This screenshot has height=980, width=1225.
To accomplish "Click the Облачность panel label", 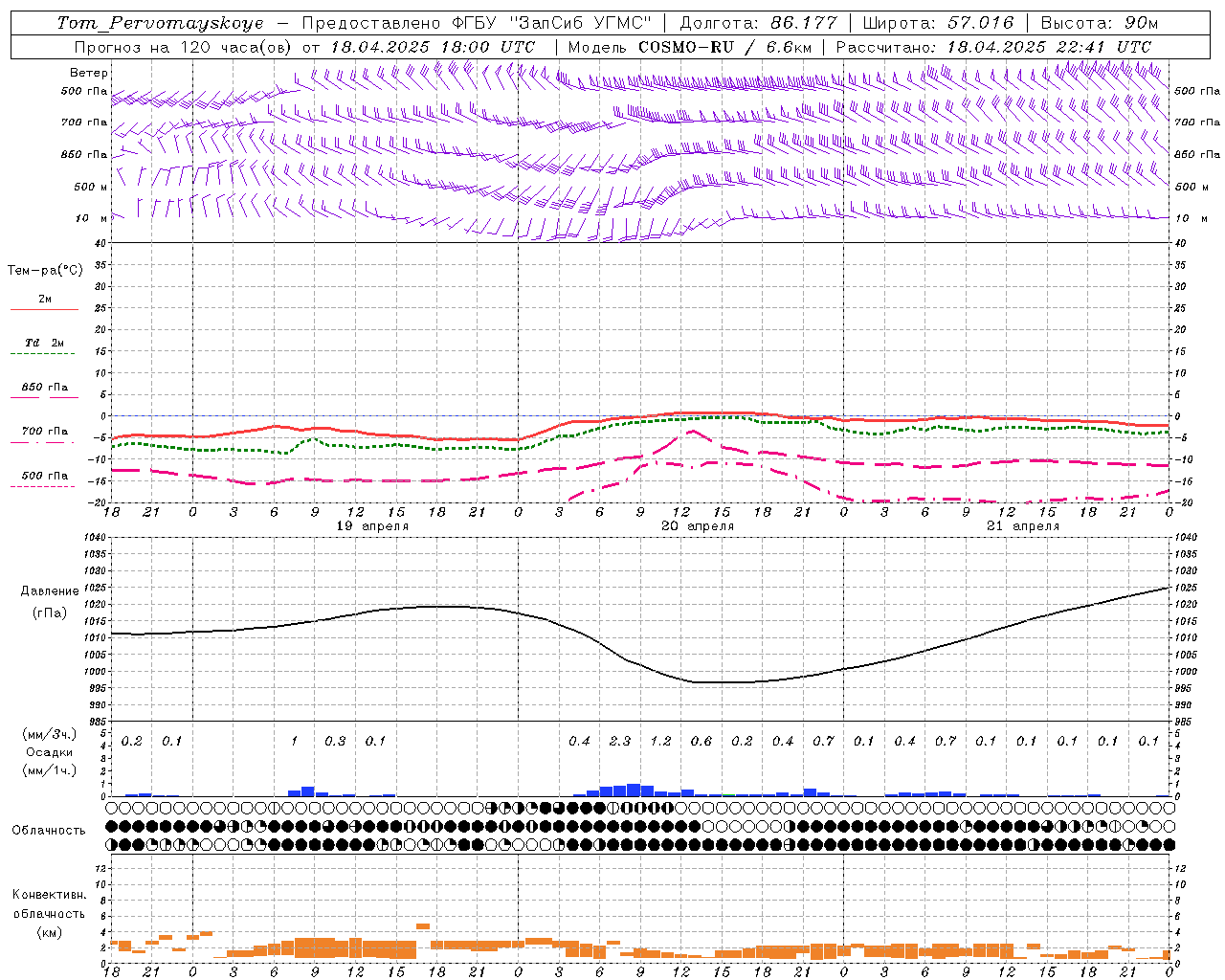I will coord(49,830).
